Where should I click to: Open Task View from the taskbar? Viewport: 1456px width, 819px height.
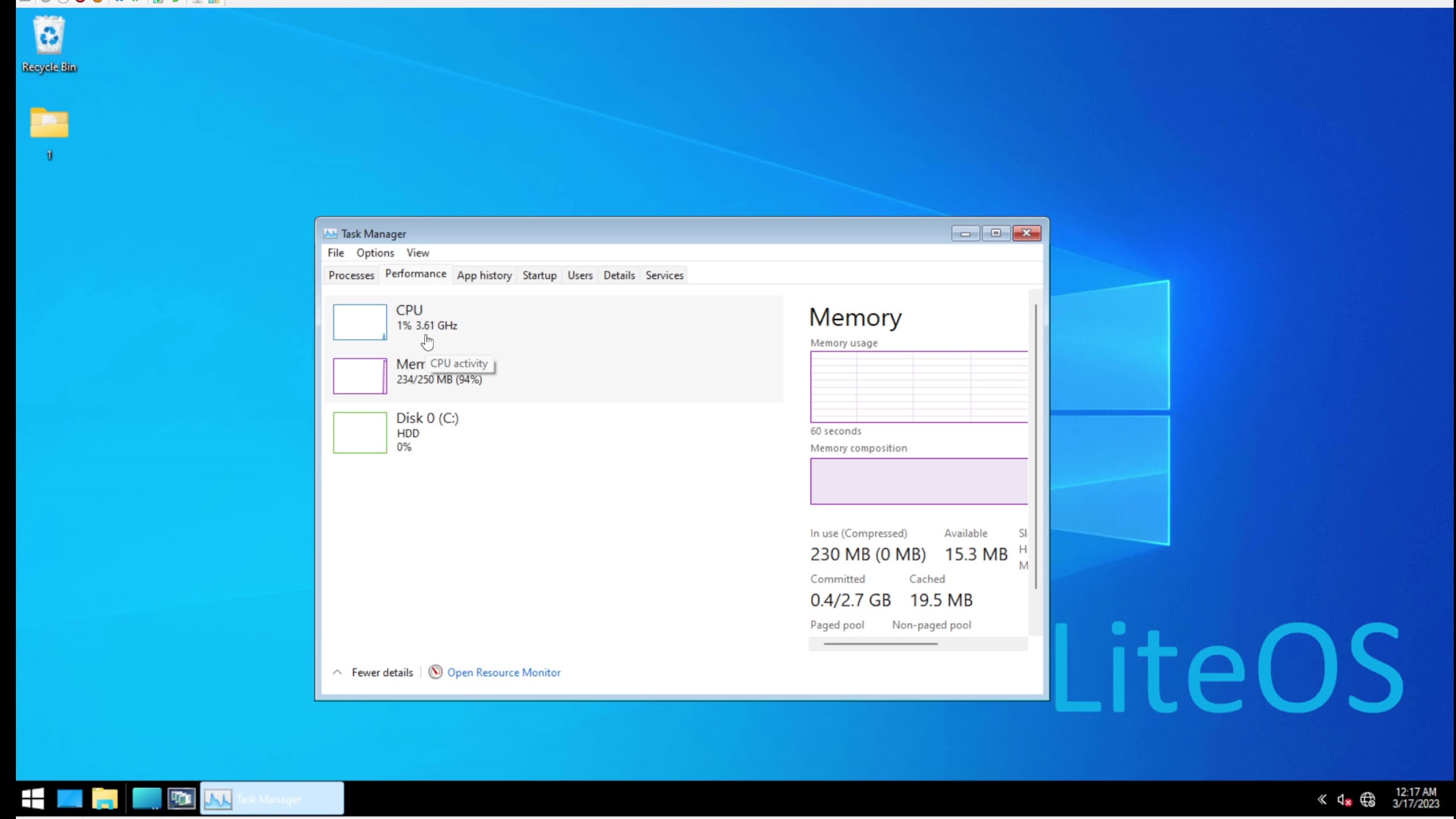pos(69,798)
